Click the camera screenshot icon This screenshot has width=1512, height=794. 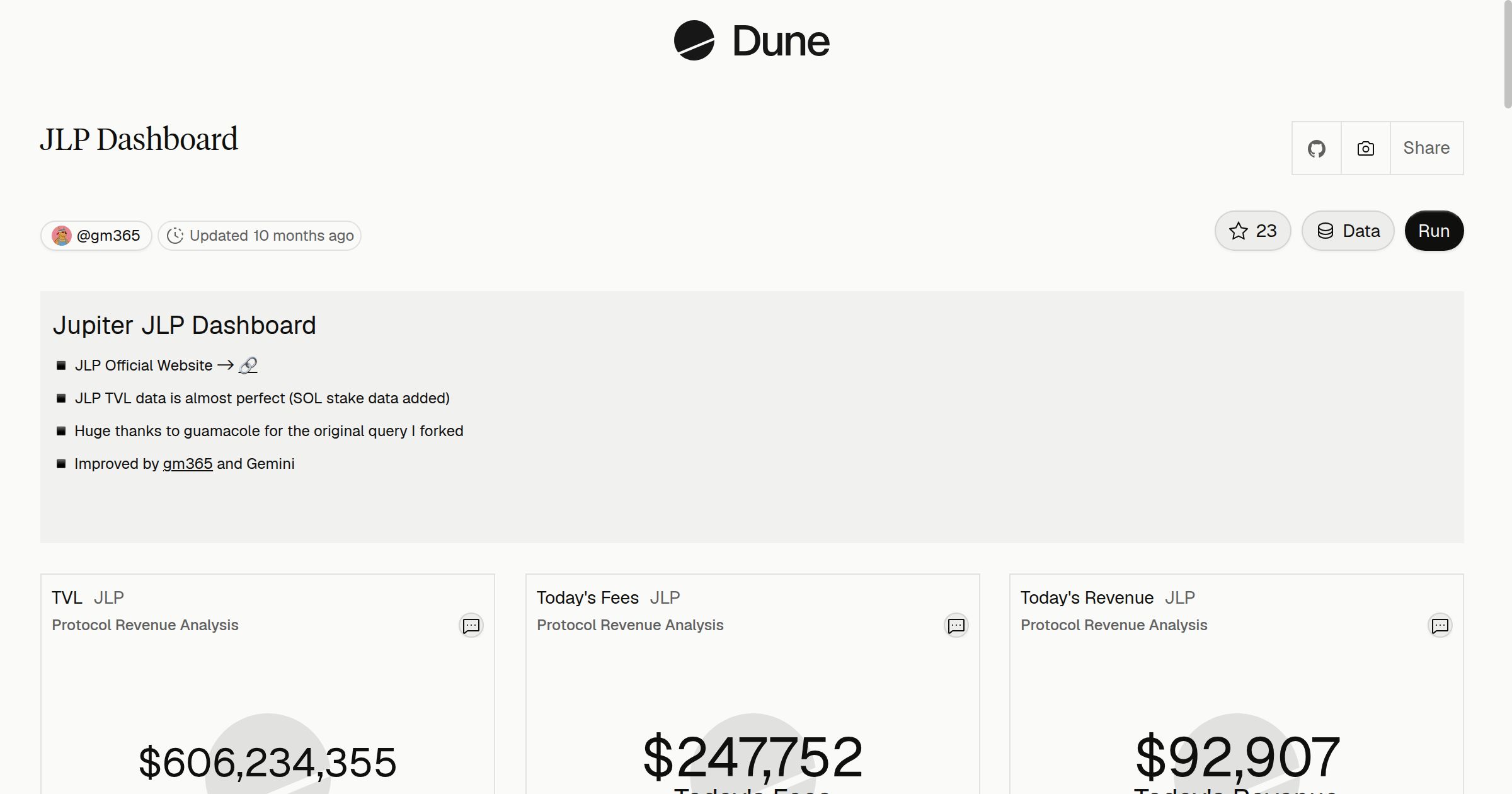pyautogui.click(x=1365, y=148)
